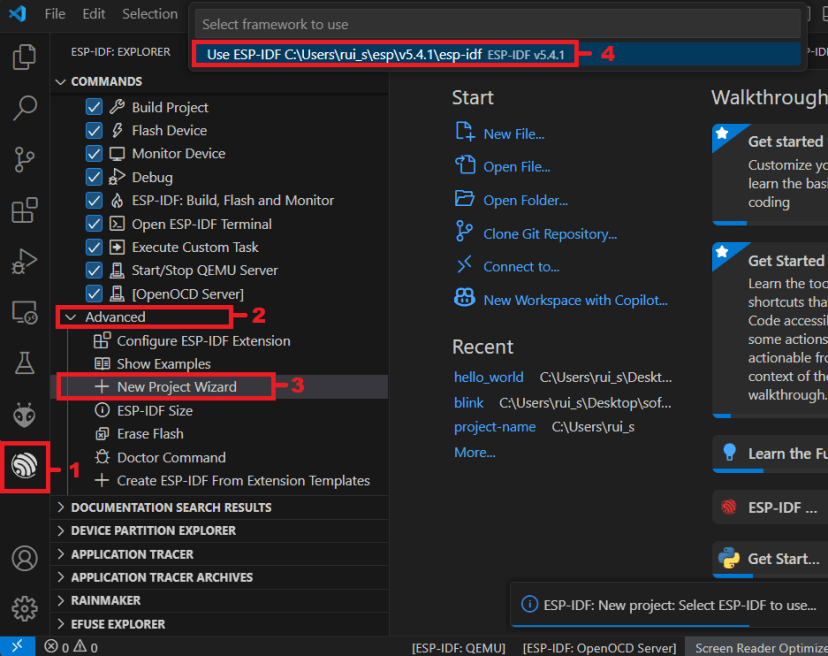Open the Testing panel from the activity bar

pos(25,363)
